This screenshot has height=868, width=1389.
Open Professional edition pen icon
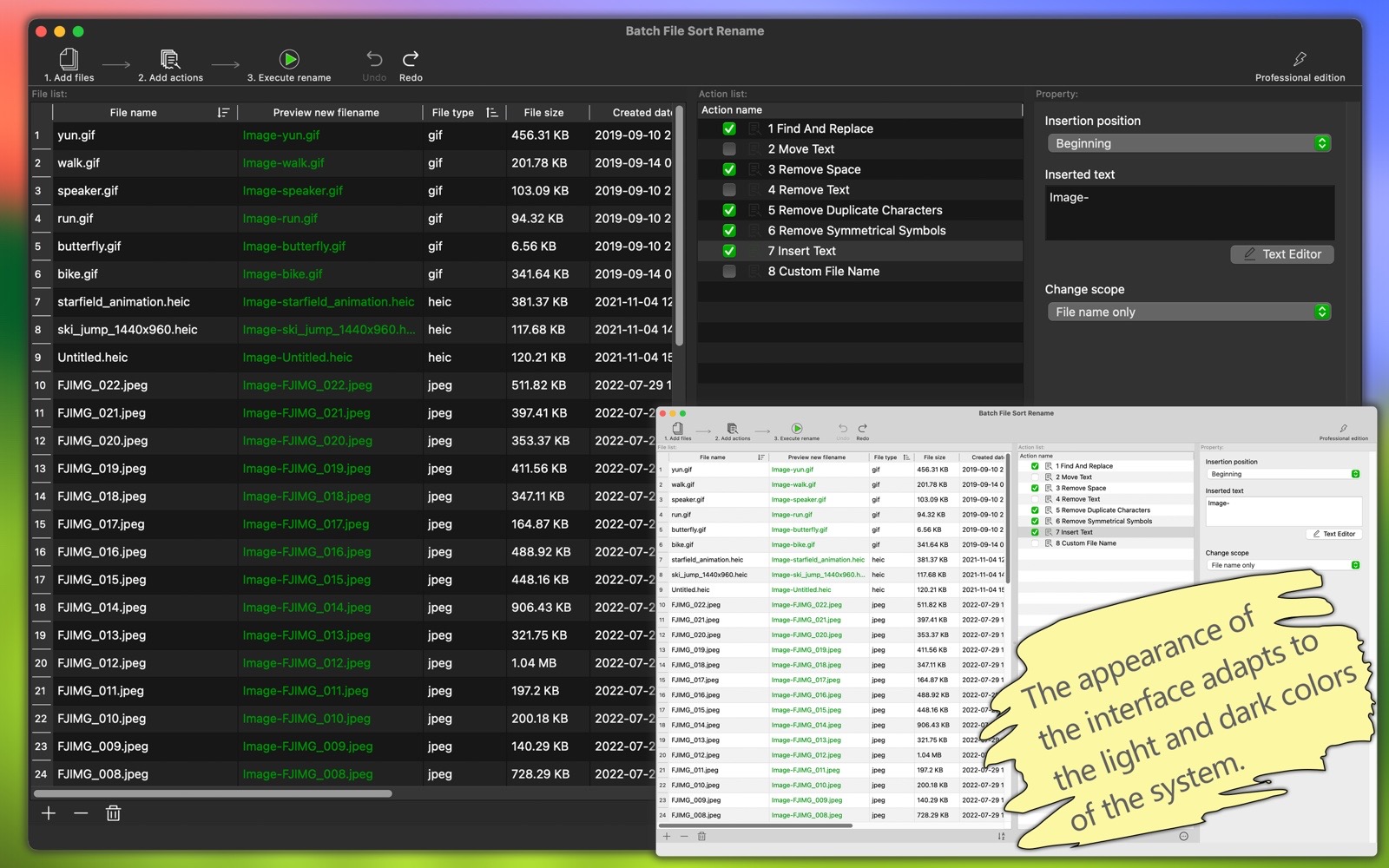(x=1299, y=60)
